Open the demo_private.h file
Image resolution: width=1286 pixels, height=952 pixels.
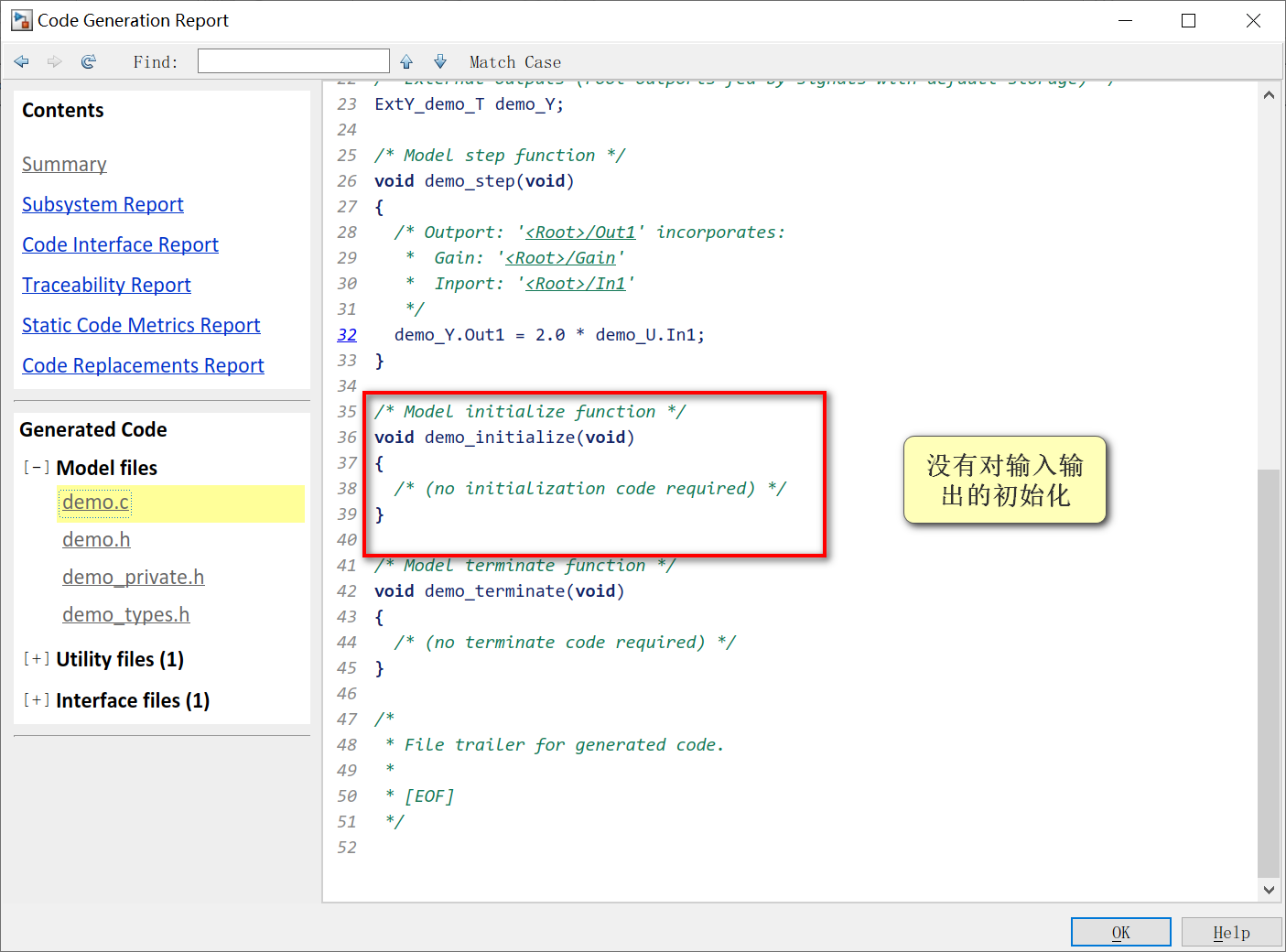point(133,578)
